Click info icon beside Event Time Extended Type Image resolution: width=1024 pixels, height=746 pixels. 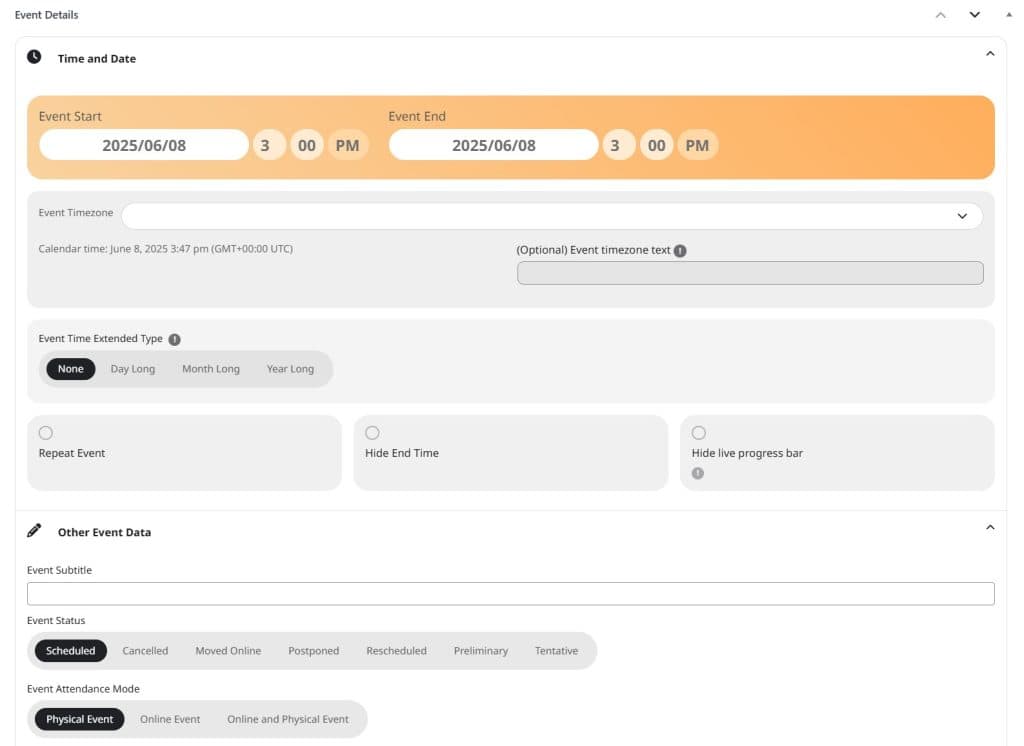[x=174, y=340]
